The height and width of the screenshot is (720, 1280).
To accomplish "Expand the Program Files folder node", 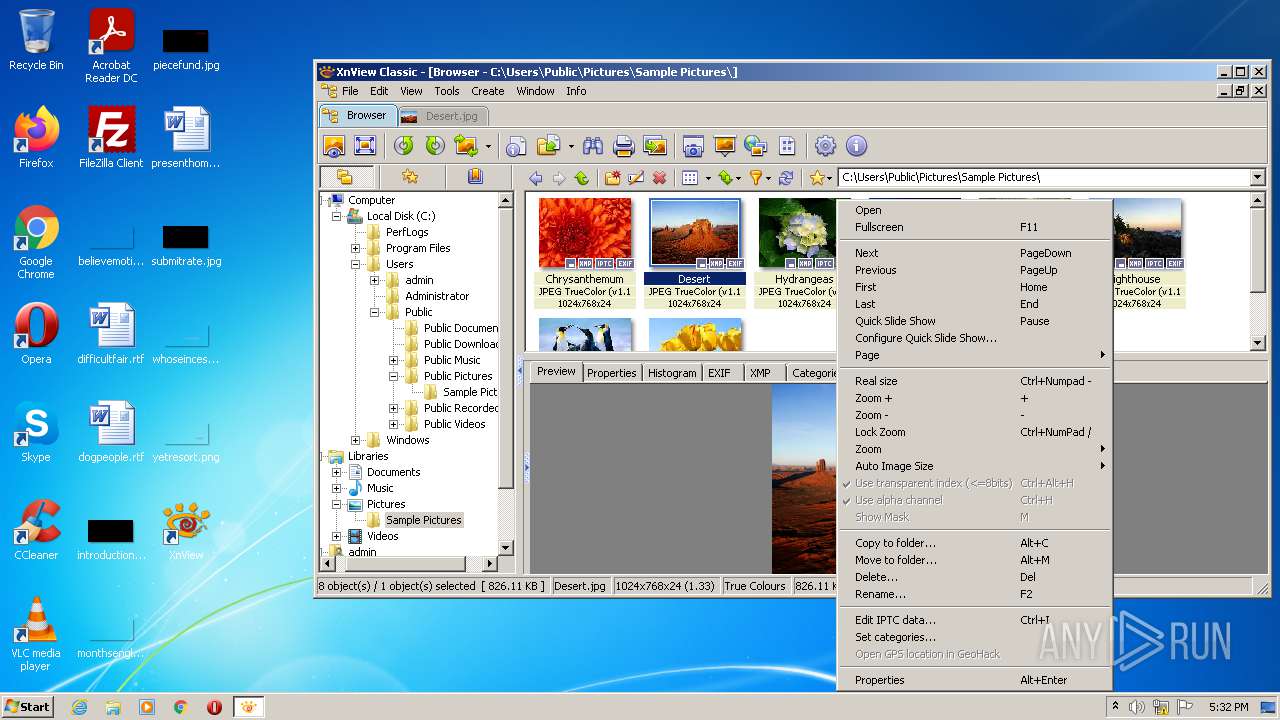I will click(x=355, y=248).
